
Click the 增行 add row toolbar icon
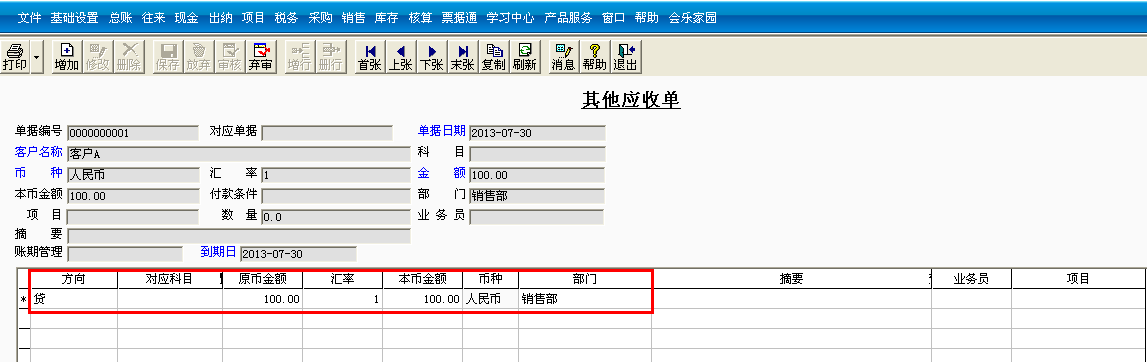(299, 56)
